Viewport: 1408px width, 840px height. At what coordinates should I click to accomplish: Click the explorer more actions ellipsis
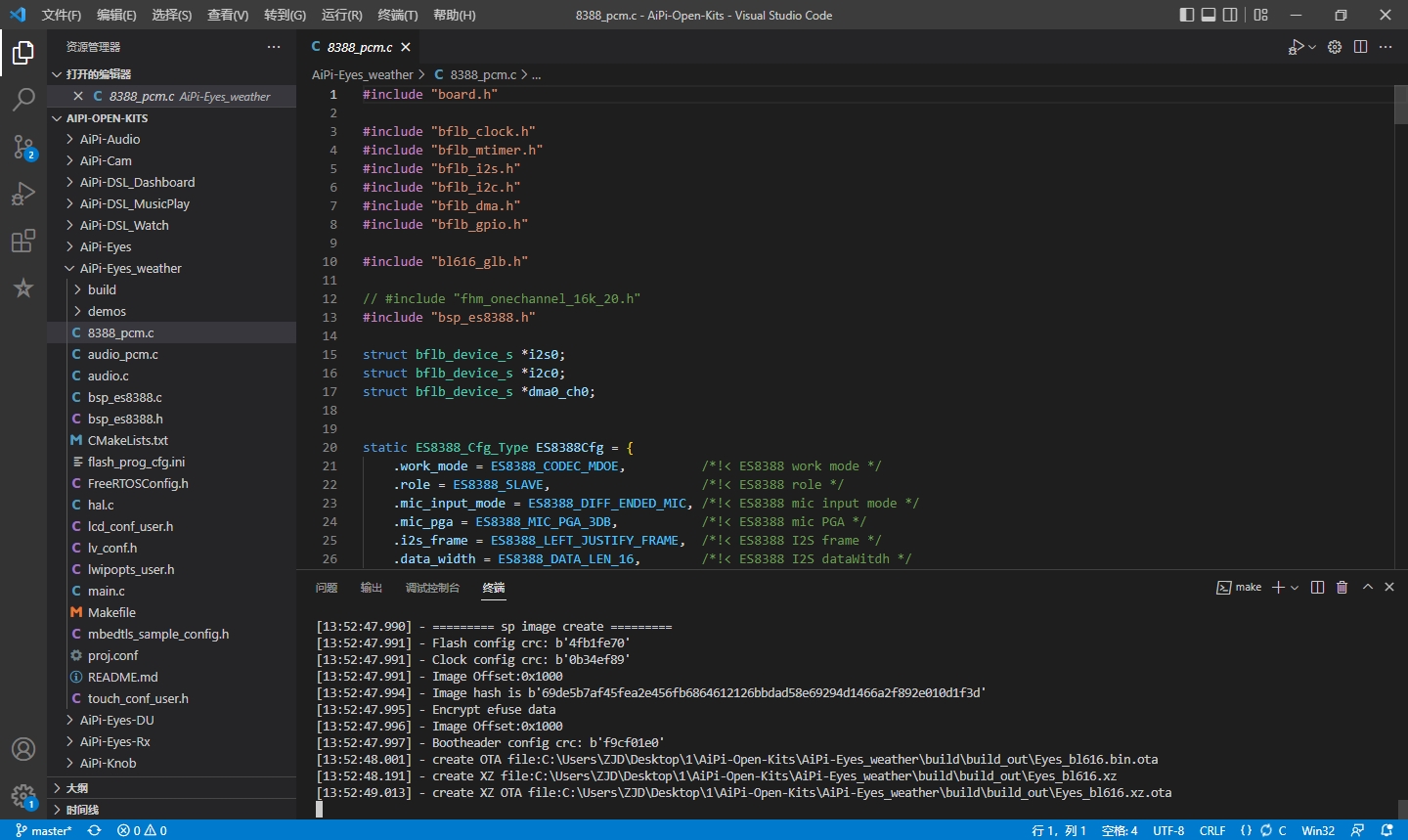[274, 47]
